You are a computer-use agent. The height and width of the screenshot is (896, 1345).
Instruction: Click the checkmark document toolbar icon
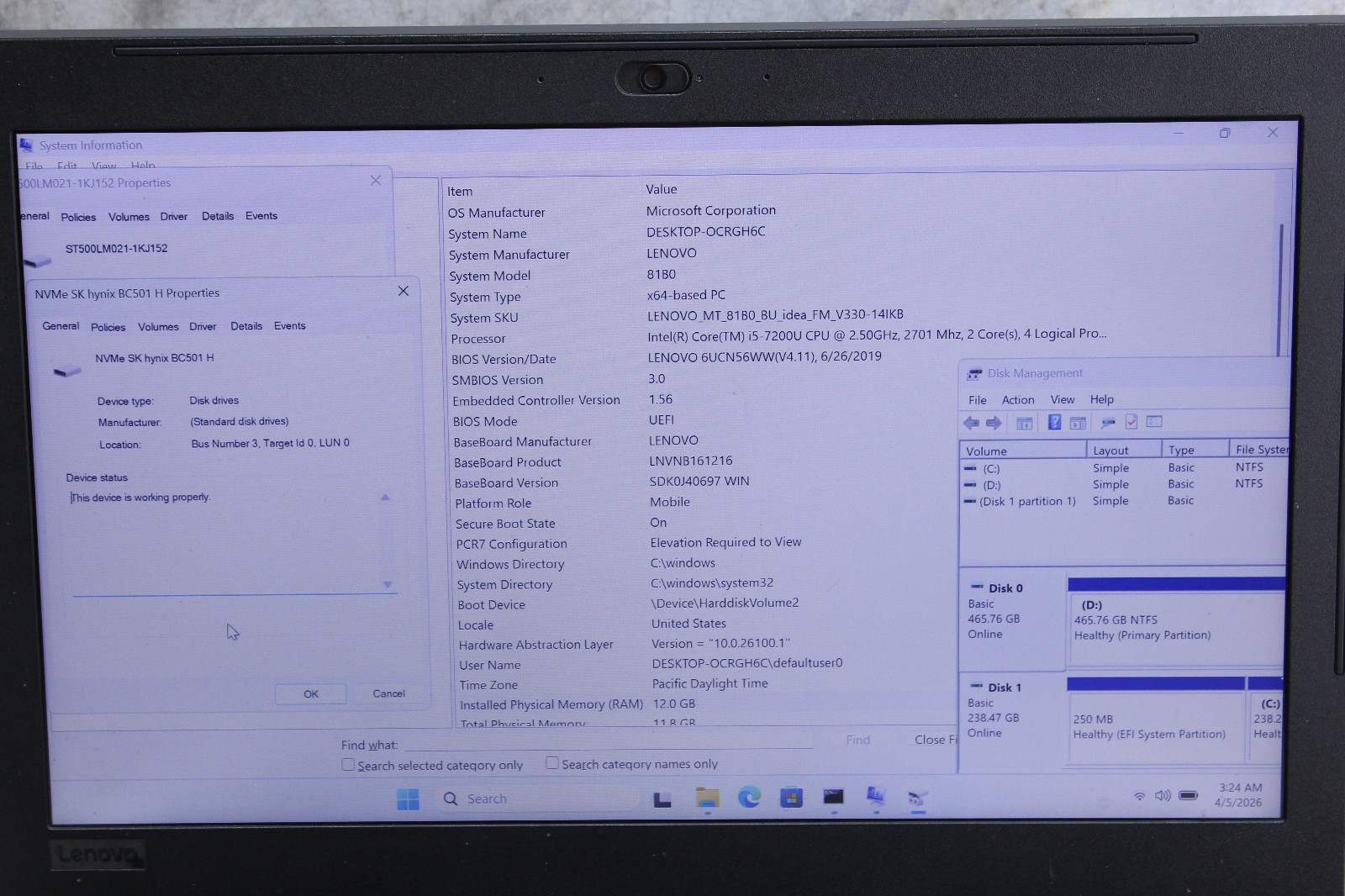[1131, 422]
